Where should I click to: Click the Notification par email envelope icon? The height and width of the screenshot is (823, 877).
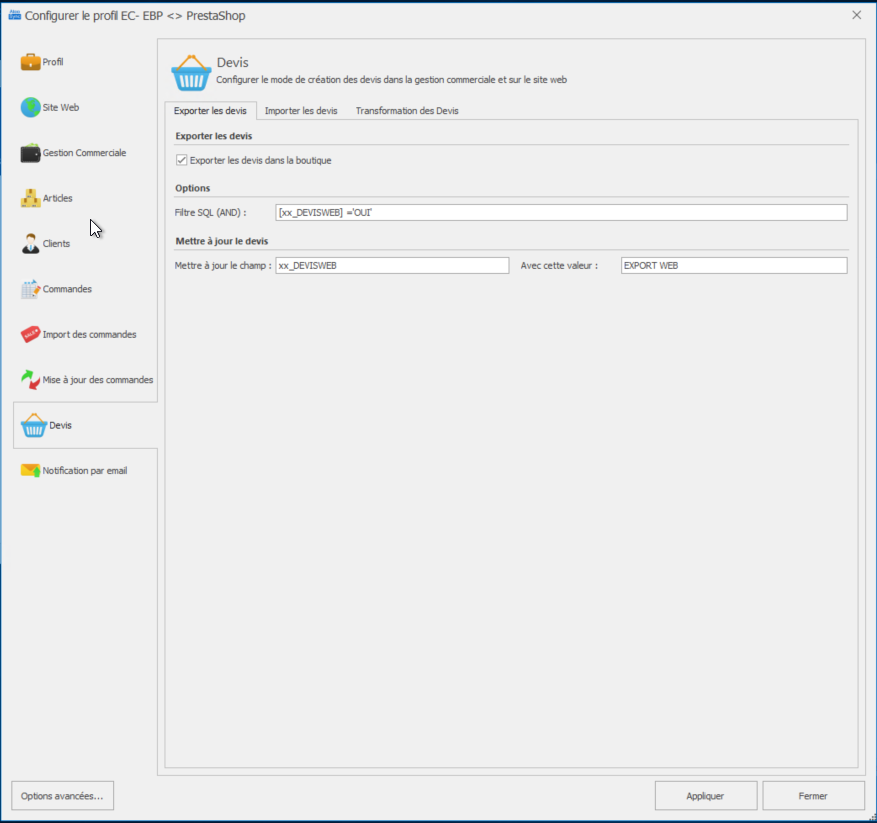[30, 470]
